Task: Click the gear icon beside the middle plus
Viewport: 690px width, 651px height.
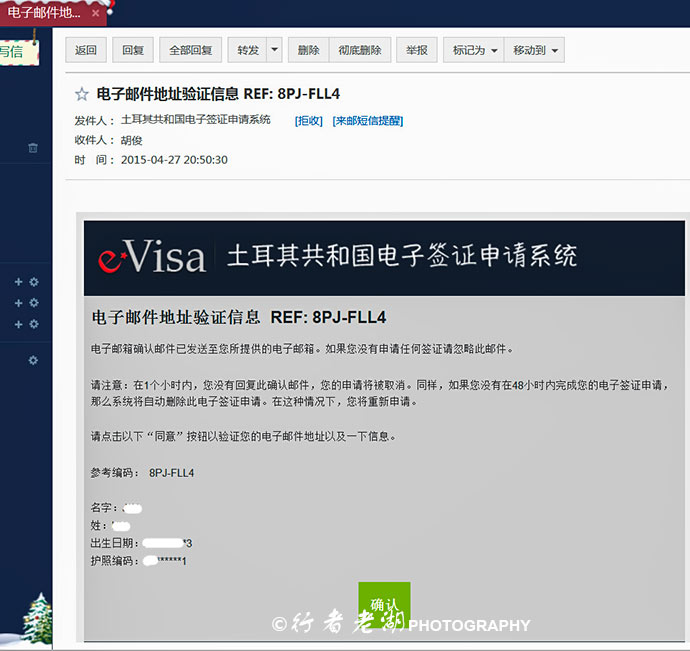Action: tap(34, 303)
